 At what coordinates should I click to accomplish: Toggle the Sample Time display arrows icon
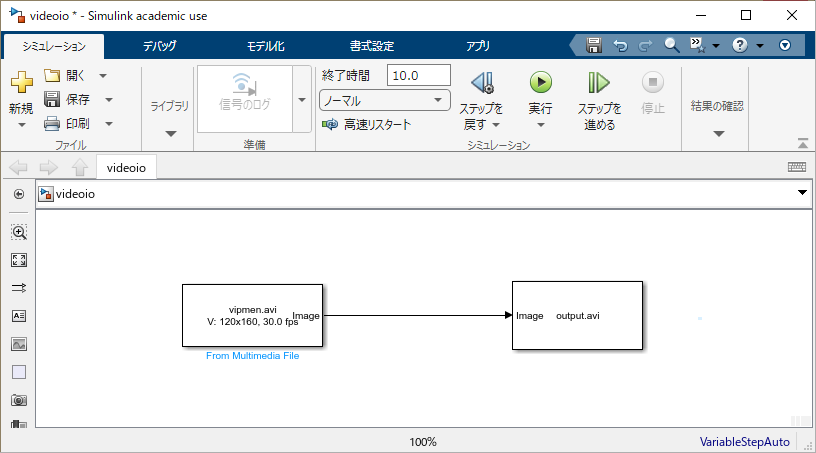point(19,288)
